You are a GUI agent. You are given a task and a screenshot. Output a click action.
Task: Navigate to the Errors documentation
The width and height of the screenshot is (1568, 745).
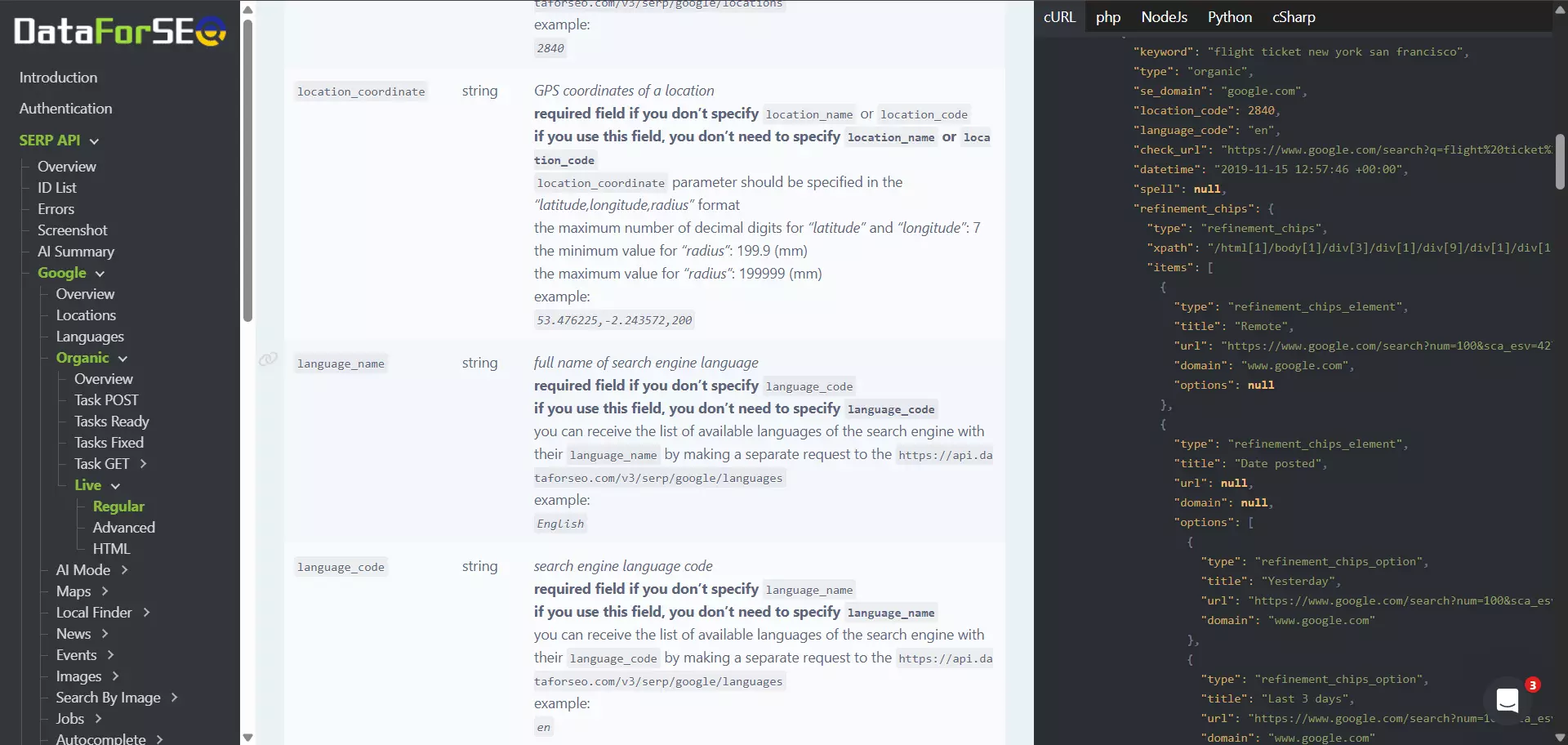point(56,208)
